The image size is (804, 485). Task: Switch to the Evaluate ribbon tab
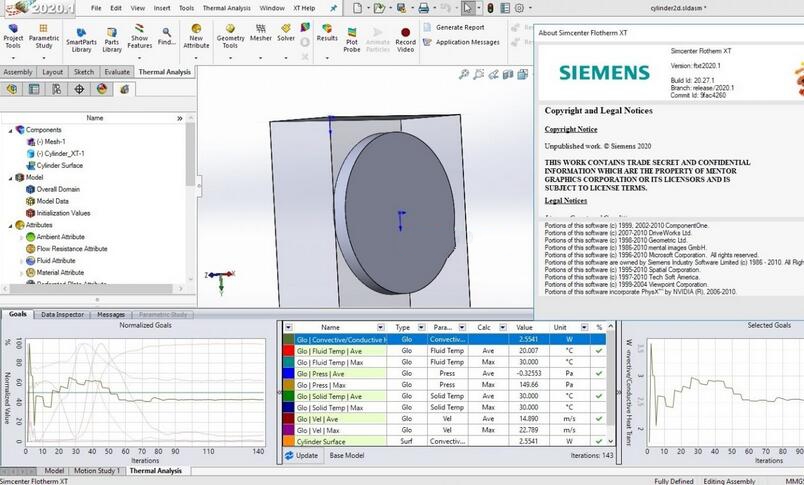pyautogui.click(x=117, y=72)
